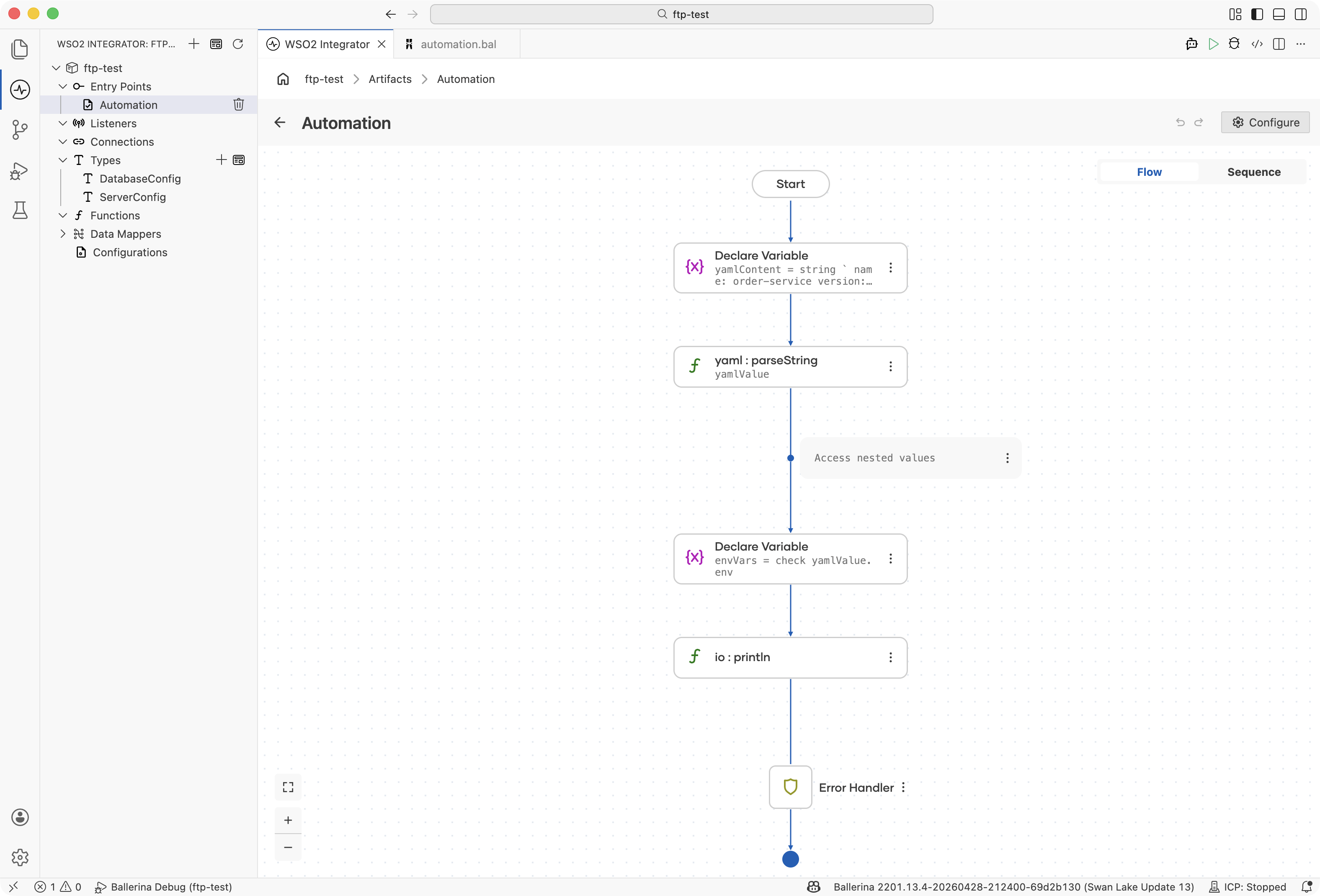This screenshot has height=896, width=1320.
Task: Click the plus icon in WSO2 Integrator header
Action: click(x=193, y=44)
